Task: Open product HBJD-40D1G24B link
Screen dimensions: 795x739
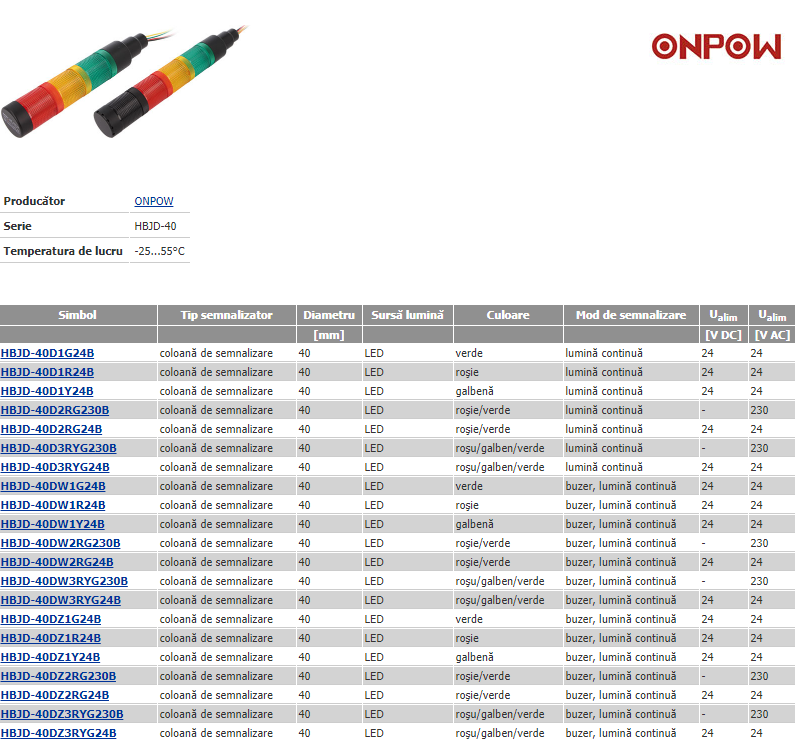Action: coord(47,353)
